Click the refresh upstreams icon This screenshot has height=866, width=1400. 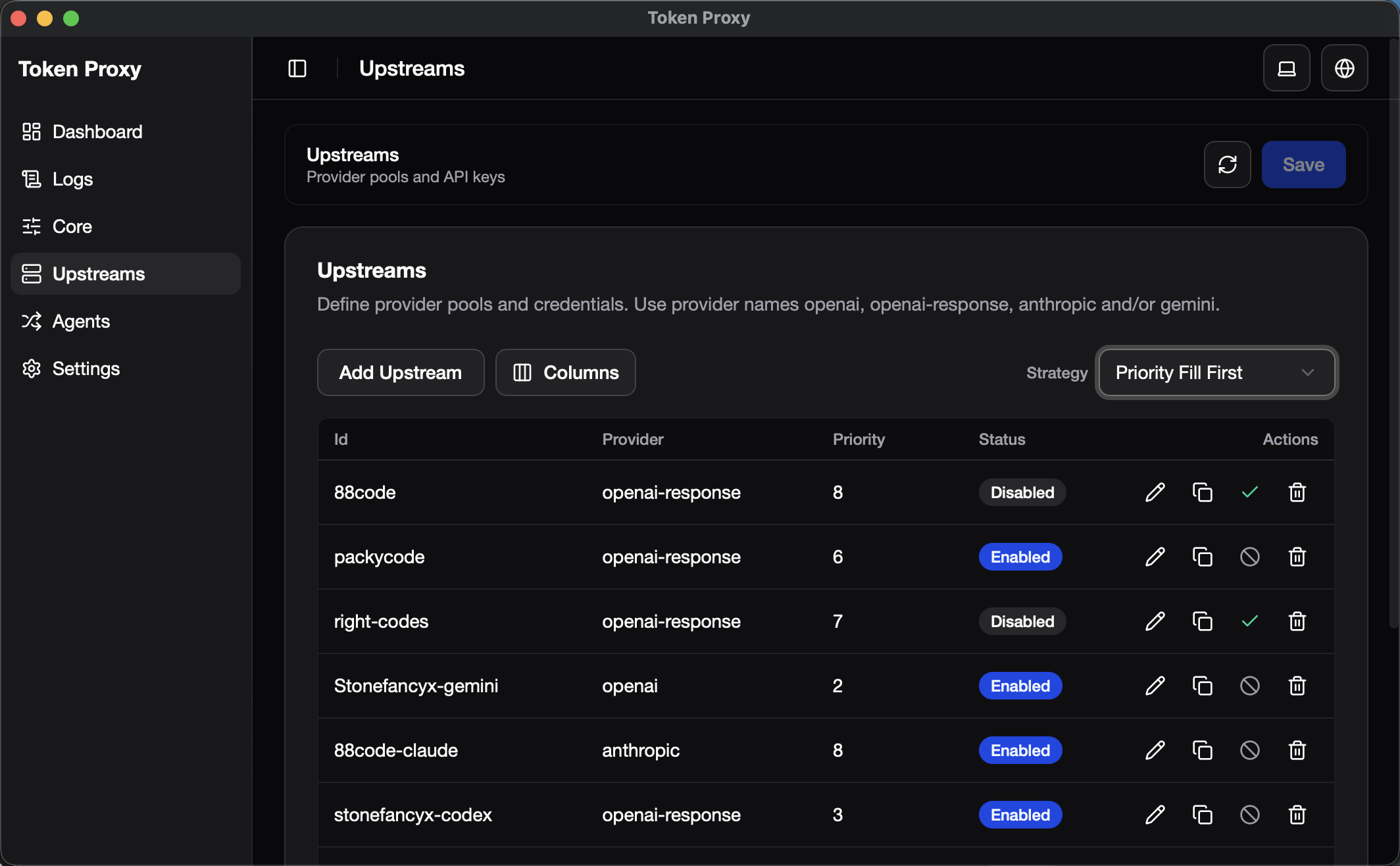(x=1227, y=165)
